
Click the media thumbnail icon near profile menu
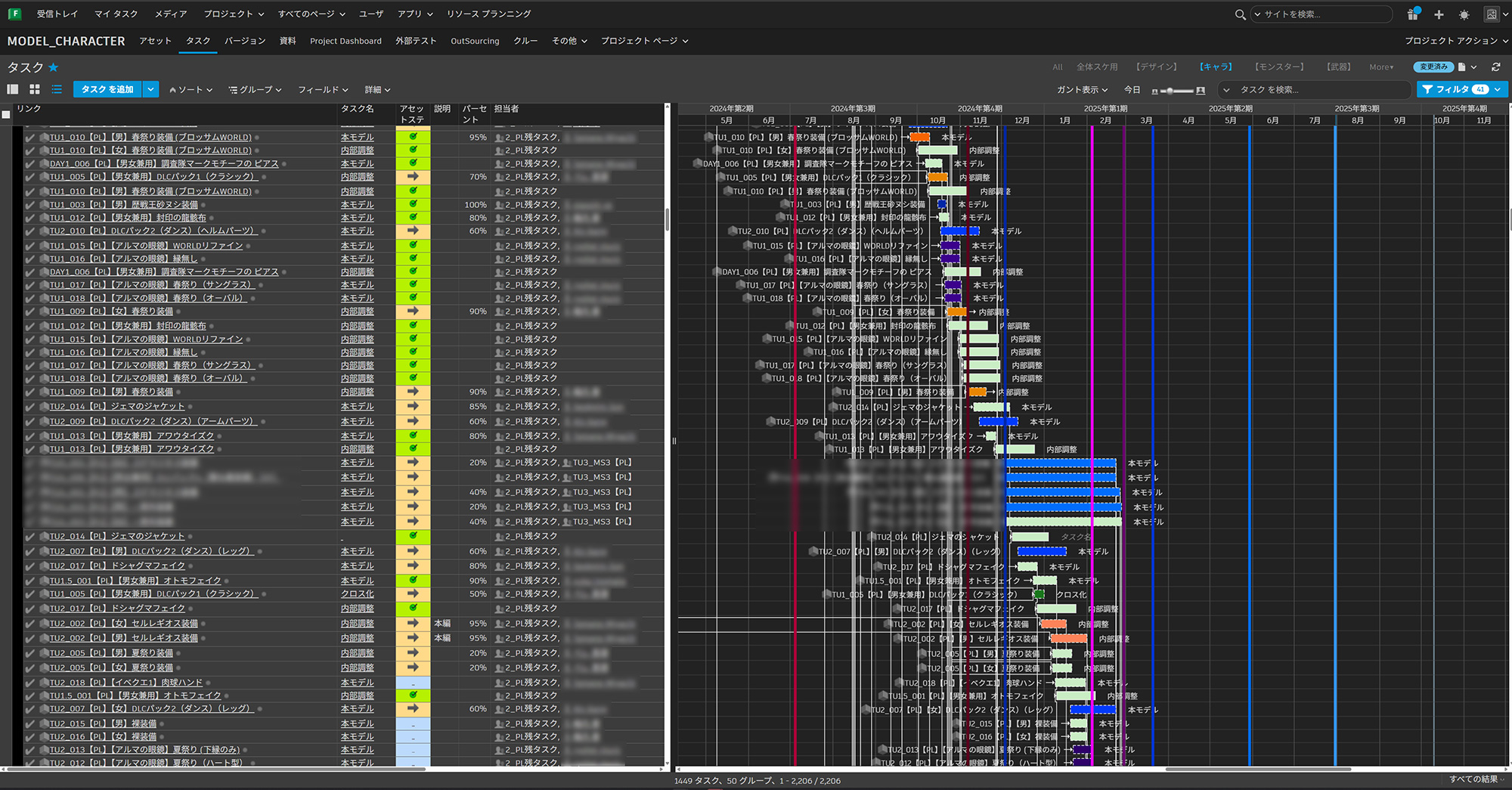click(x=1490, y=14)
